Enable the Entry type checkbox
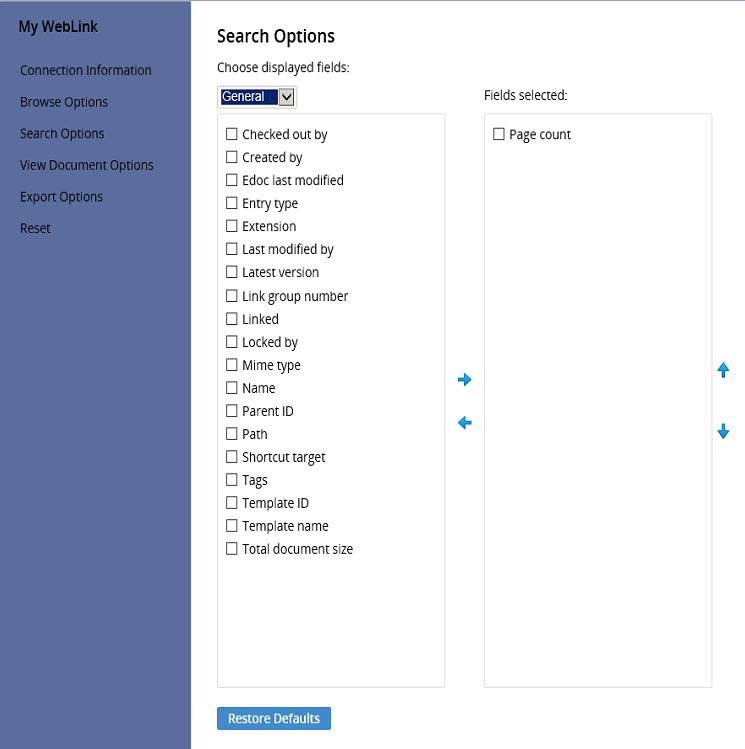The image size is (745, 749). click(232, 203)
